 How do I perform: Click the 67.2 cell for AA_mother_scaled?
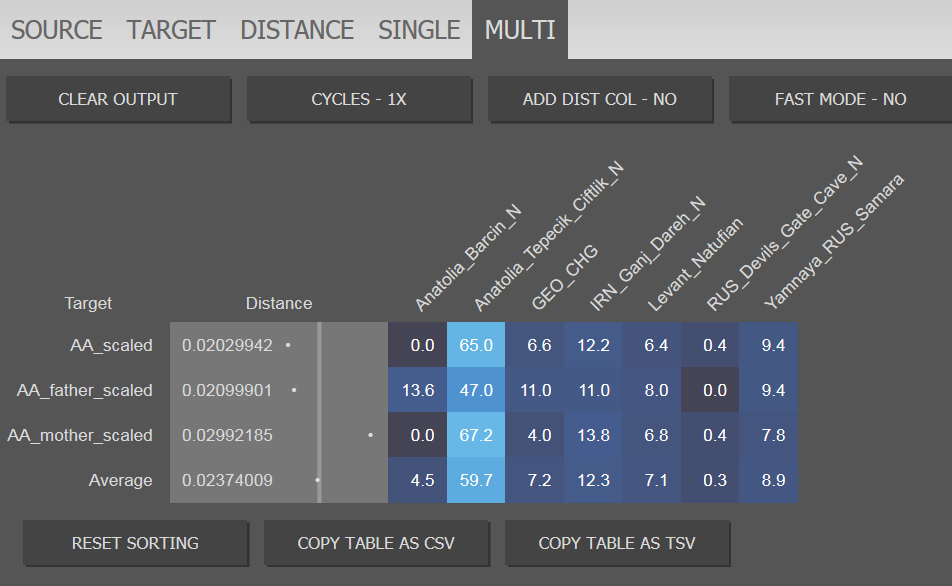[x=476, y=435]
